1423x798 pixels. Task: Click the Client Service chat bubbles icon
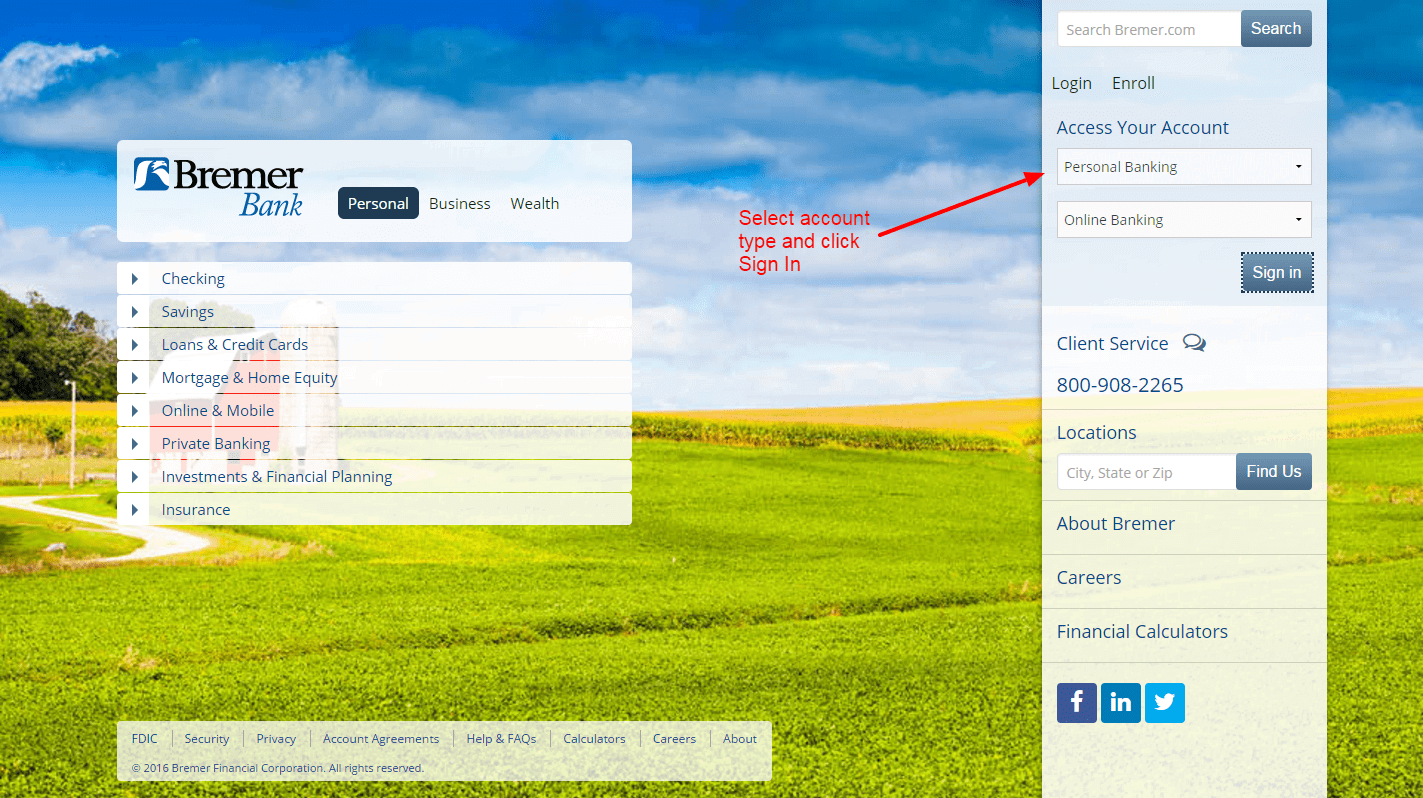[1194, 343]
